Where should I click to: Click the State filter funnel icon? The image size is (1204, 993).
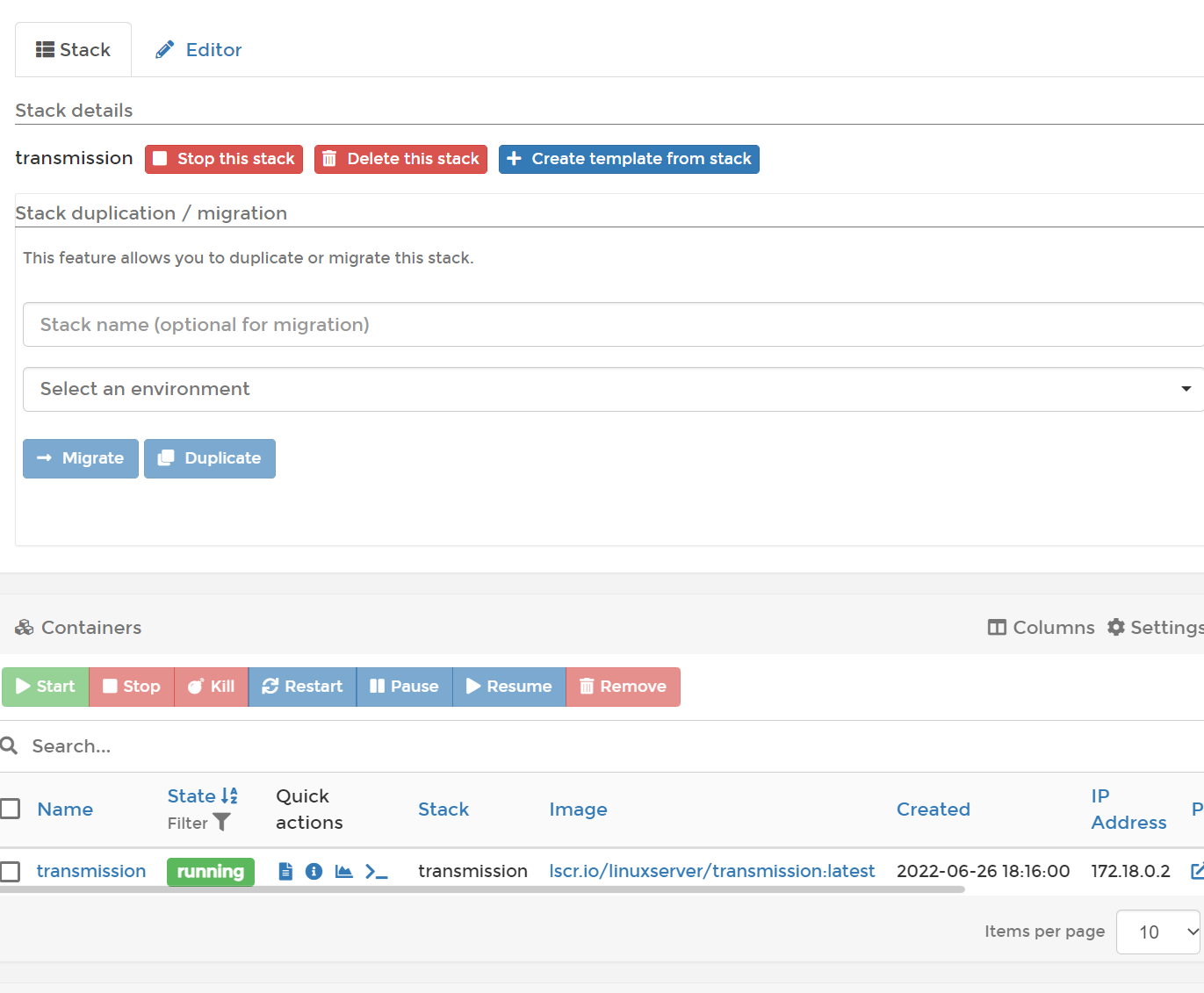pyautogui.click(x=221, y=823)
